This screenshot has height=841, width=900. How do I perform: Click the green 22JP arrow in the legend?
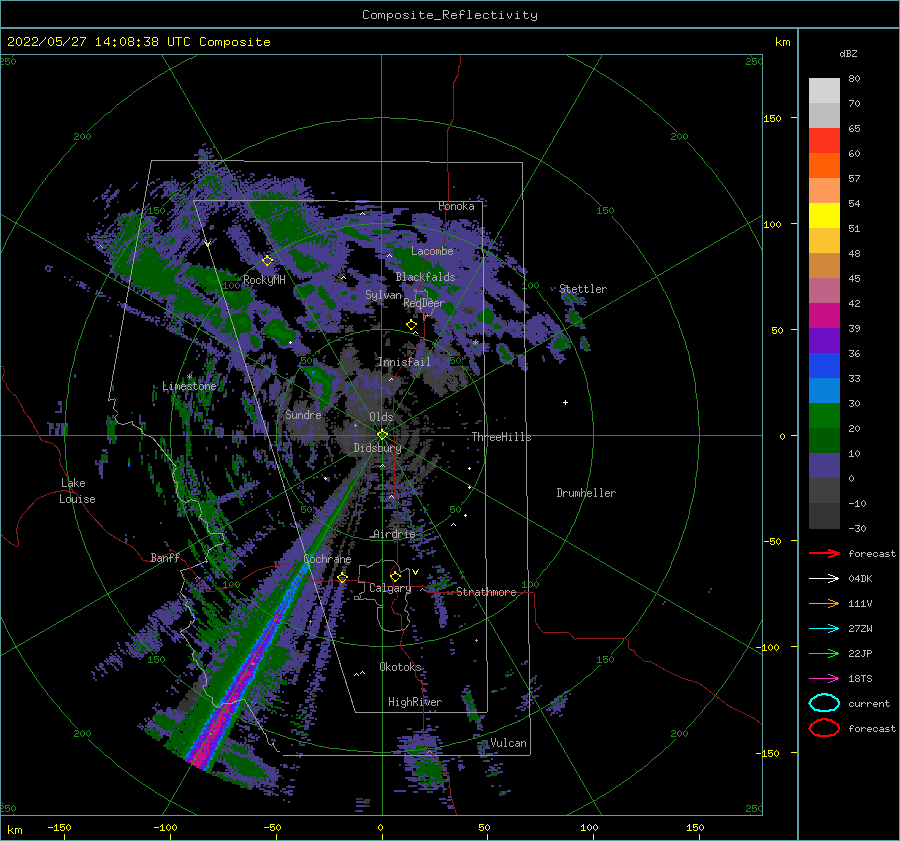click(x=824, y=653)
